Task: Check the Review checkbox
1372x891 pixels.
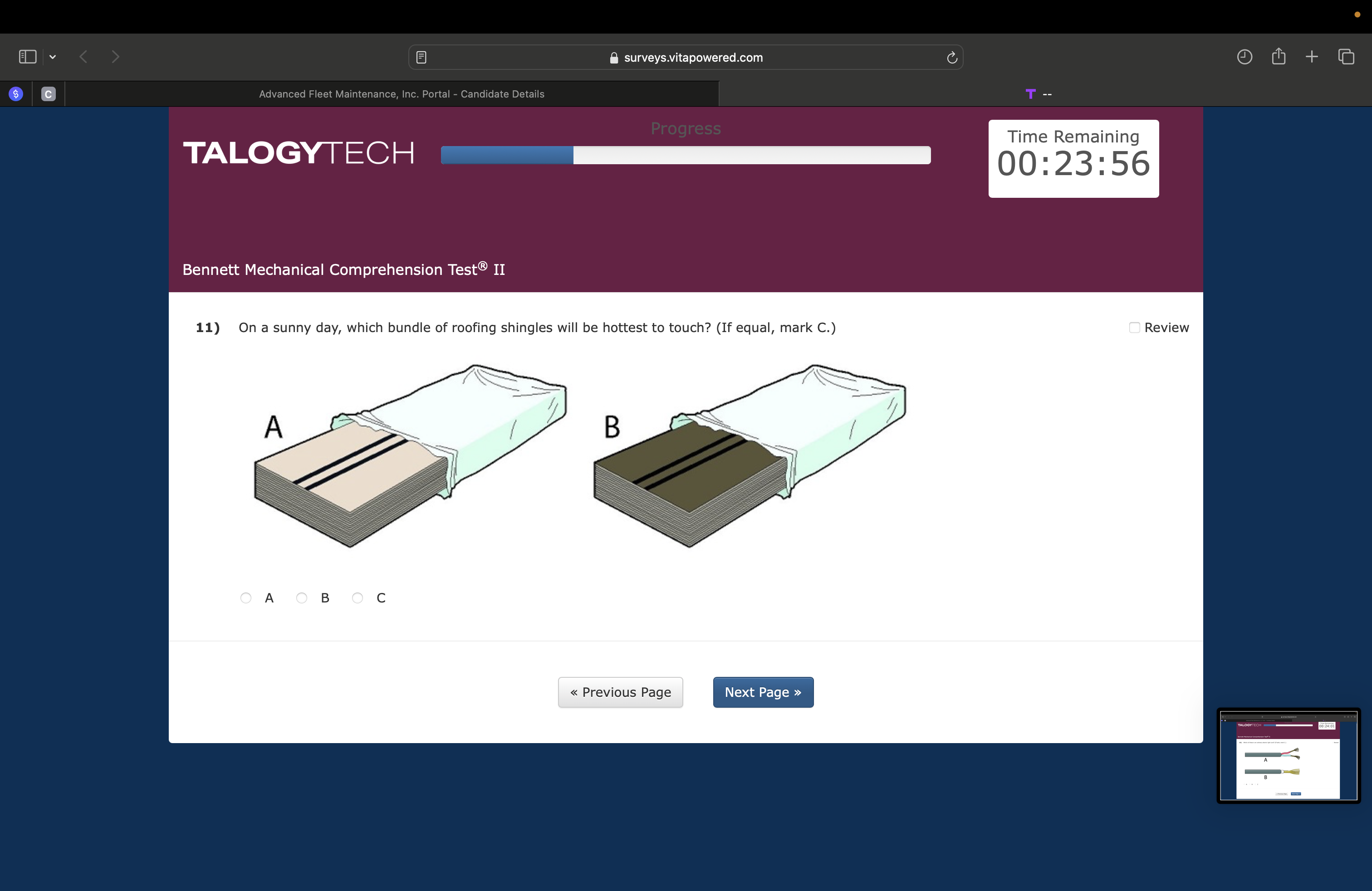Action: (x=1134, y=328)
